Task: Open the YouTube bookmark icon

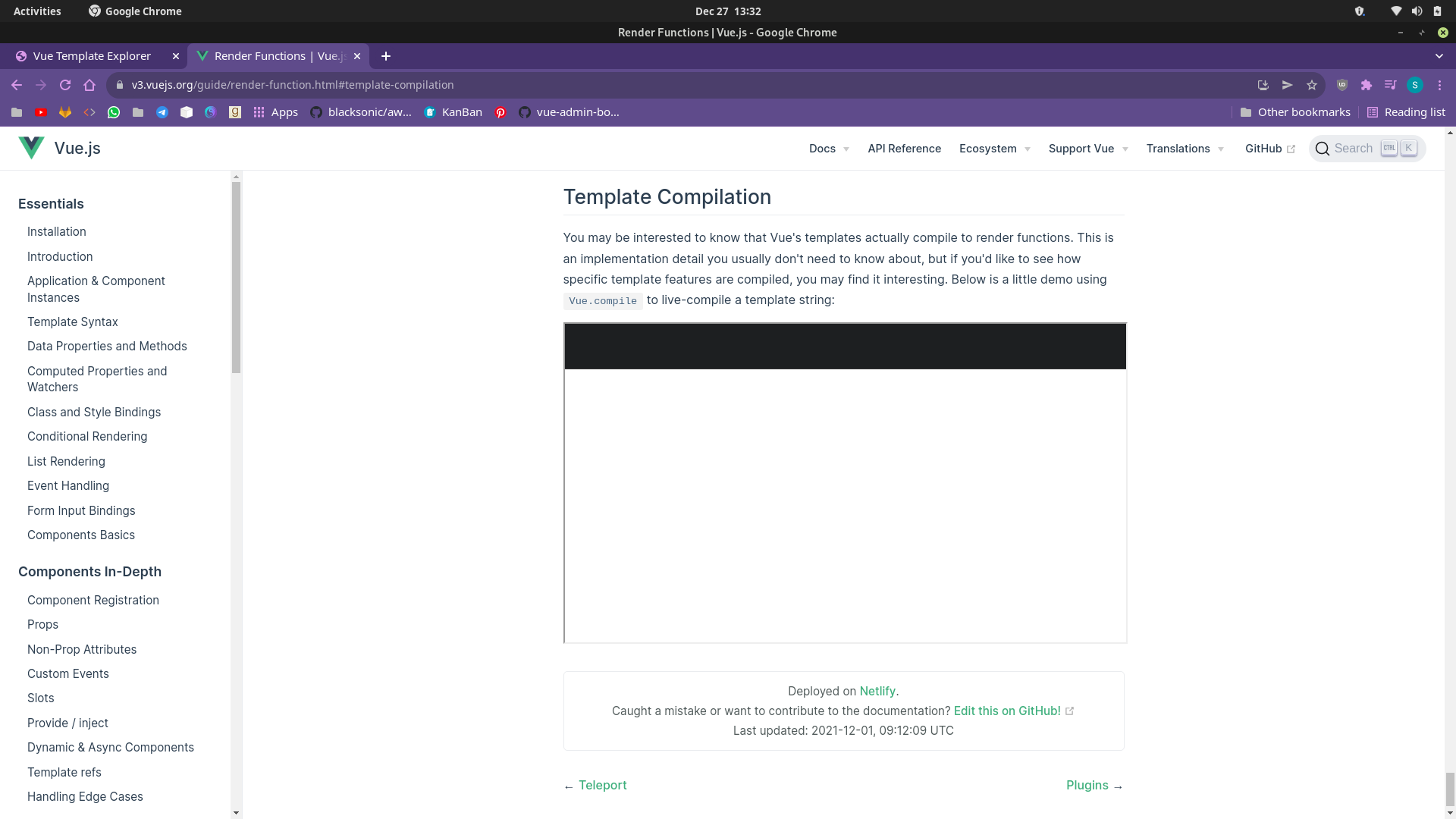Action: pyautogui.click(x=40, y=112)
